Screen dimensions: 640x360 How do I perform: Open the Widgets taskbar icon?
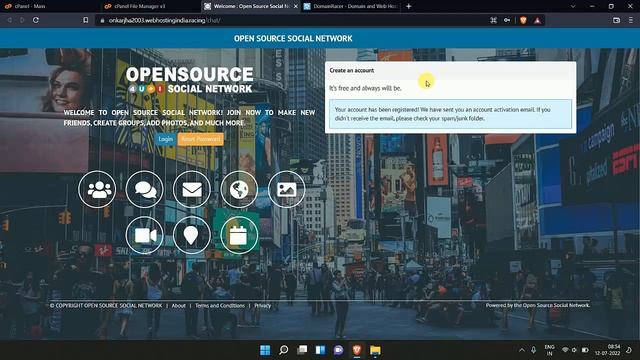(x=320, y=350)
